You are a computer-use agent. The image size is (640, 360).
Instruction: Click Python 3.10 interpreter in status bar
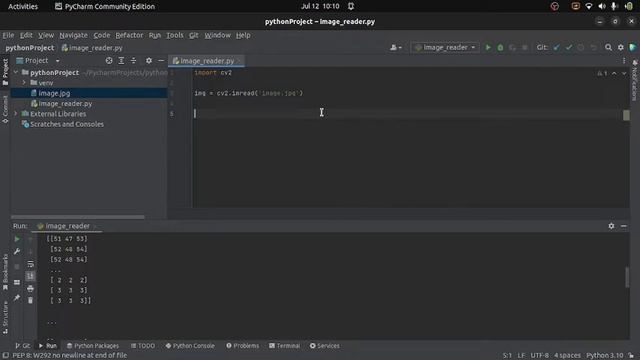[x=604, y=356]
